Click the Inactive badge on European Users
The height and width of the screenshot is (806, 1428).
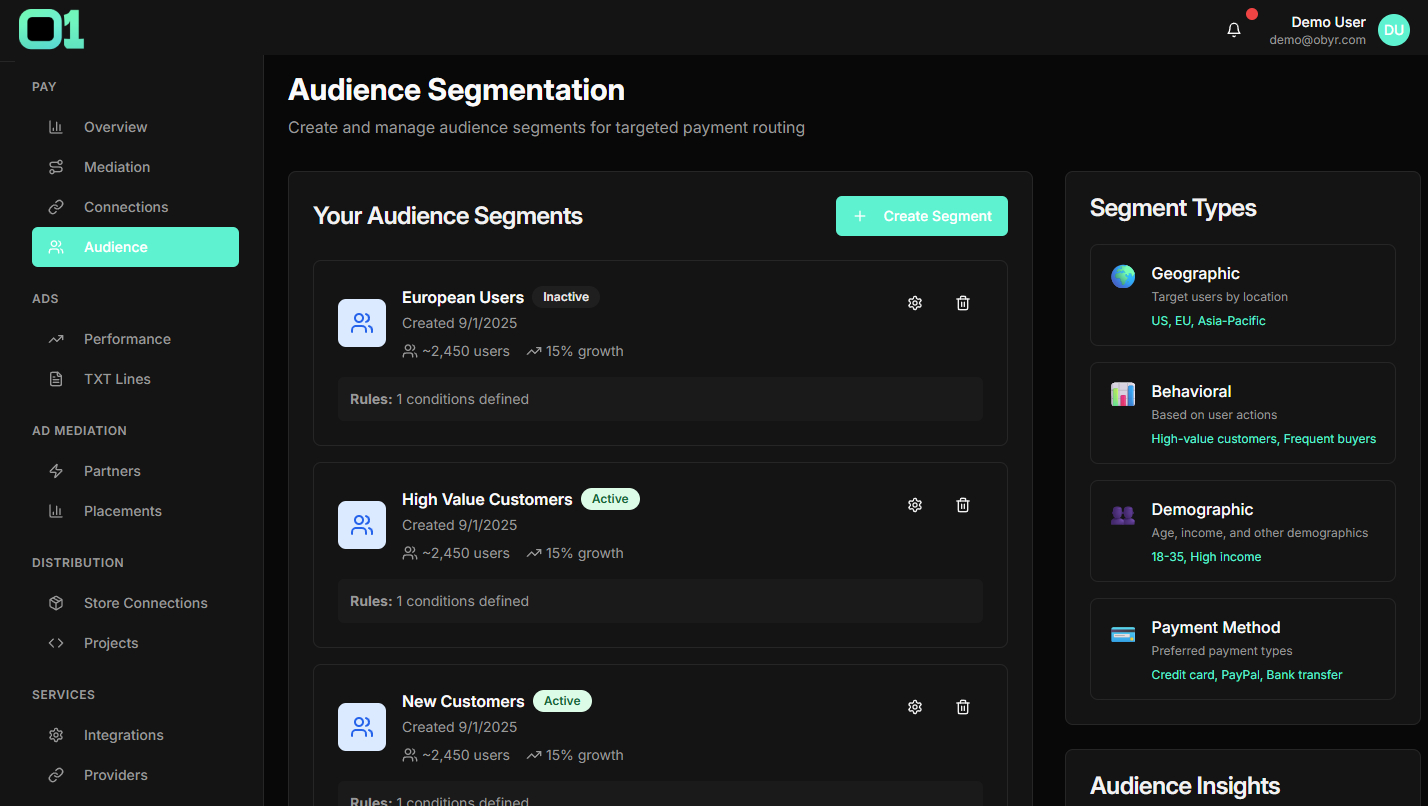[565, 297]
